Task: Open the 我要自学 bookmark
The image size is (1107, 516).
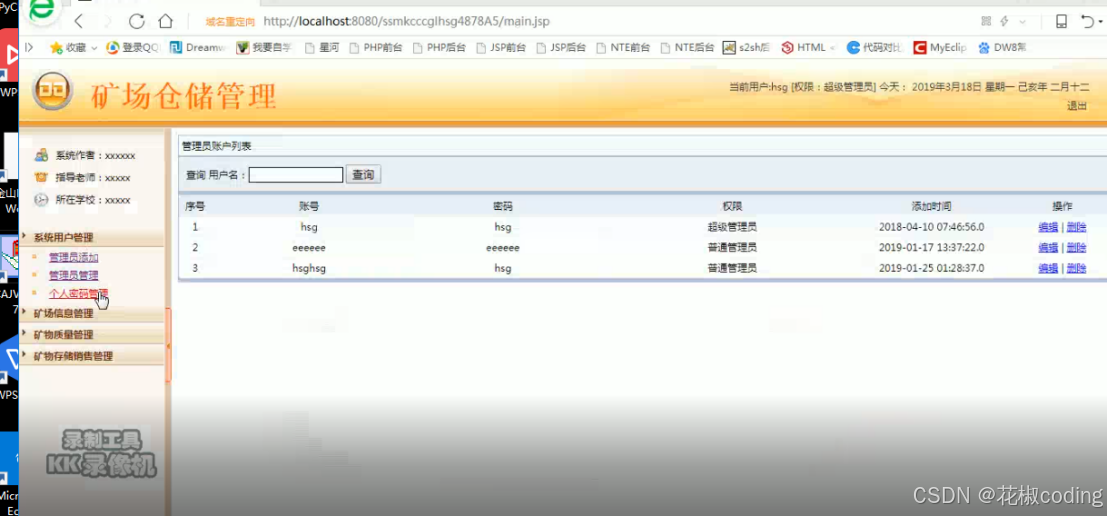Action: (264, 48)
